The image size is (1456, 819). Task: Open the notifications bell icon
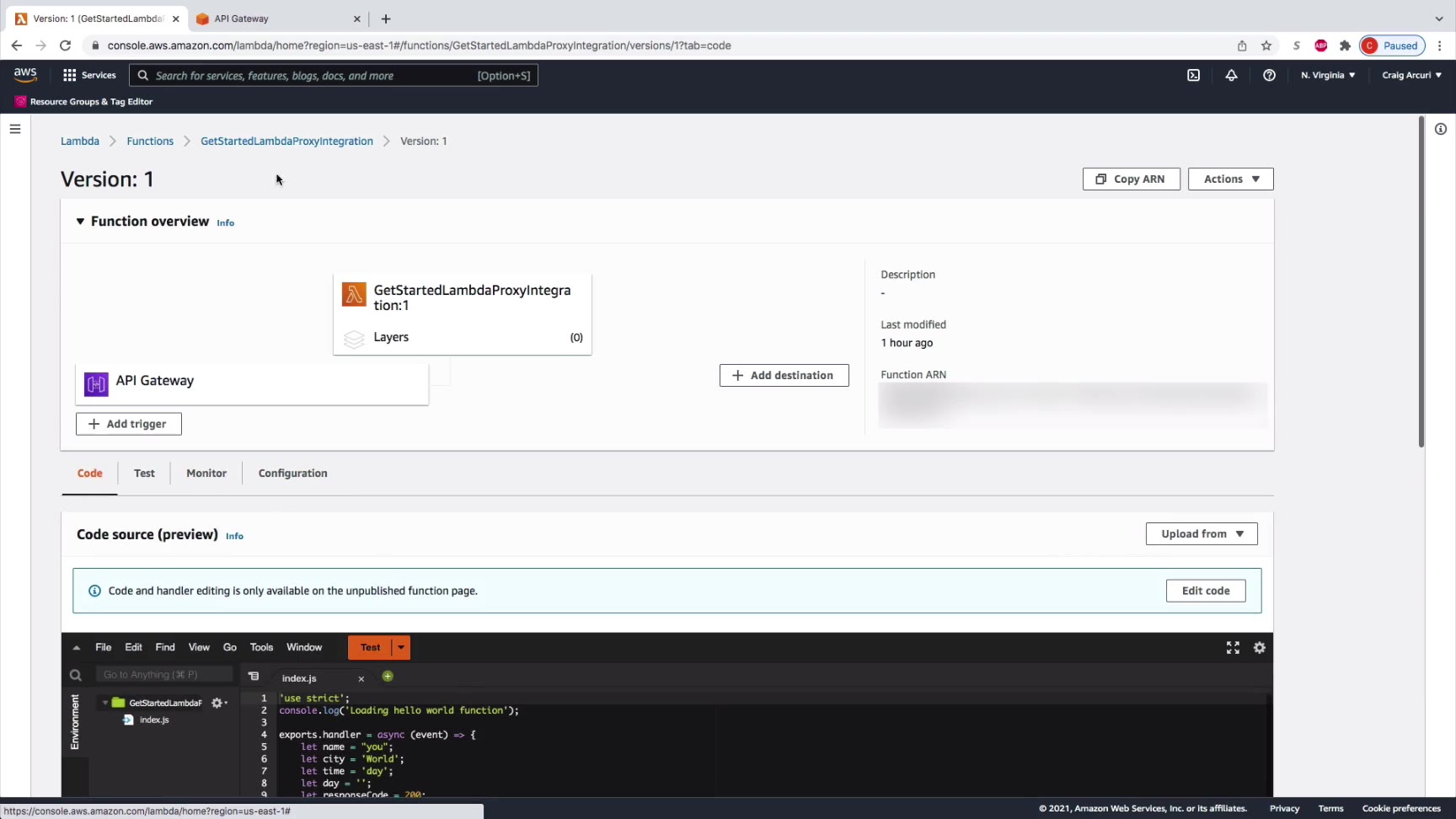(1231, 75)
